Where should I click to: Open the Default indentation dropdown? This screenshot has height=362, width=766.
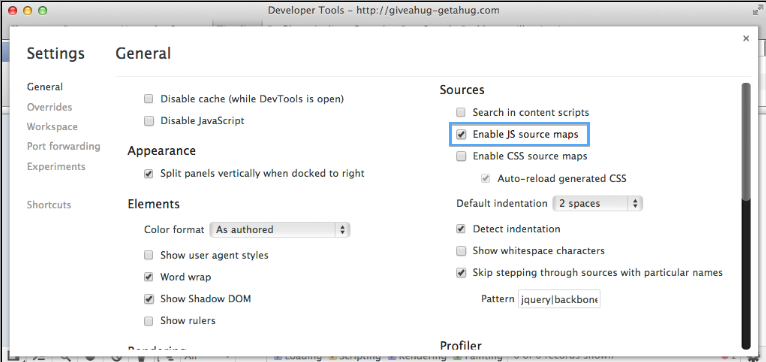(597, 203)
